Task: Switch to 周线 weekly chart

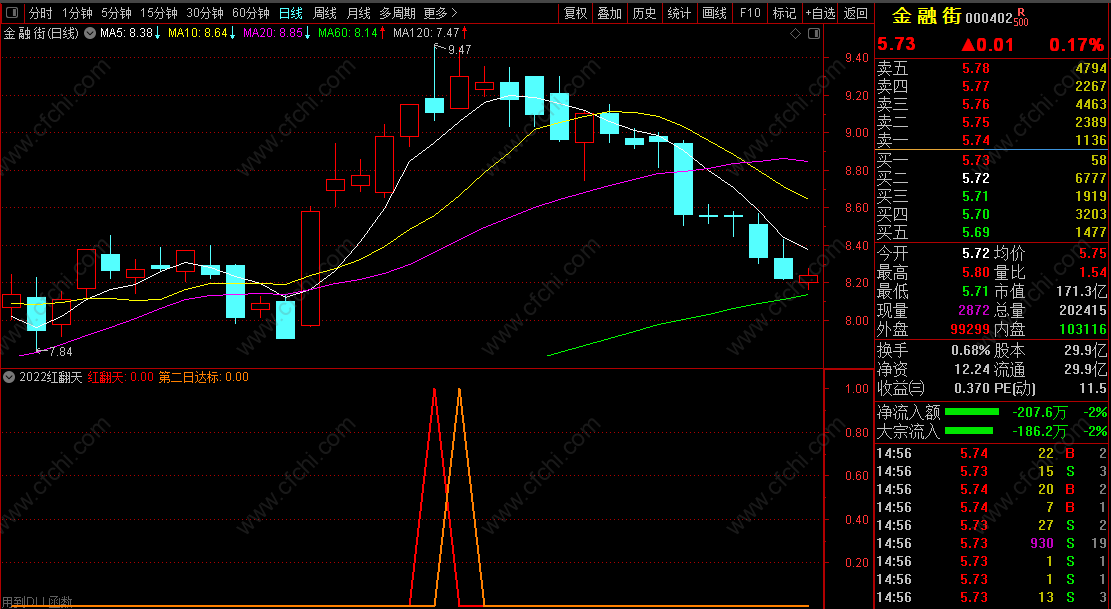Action: [325, 13]
